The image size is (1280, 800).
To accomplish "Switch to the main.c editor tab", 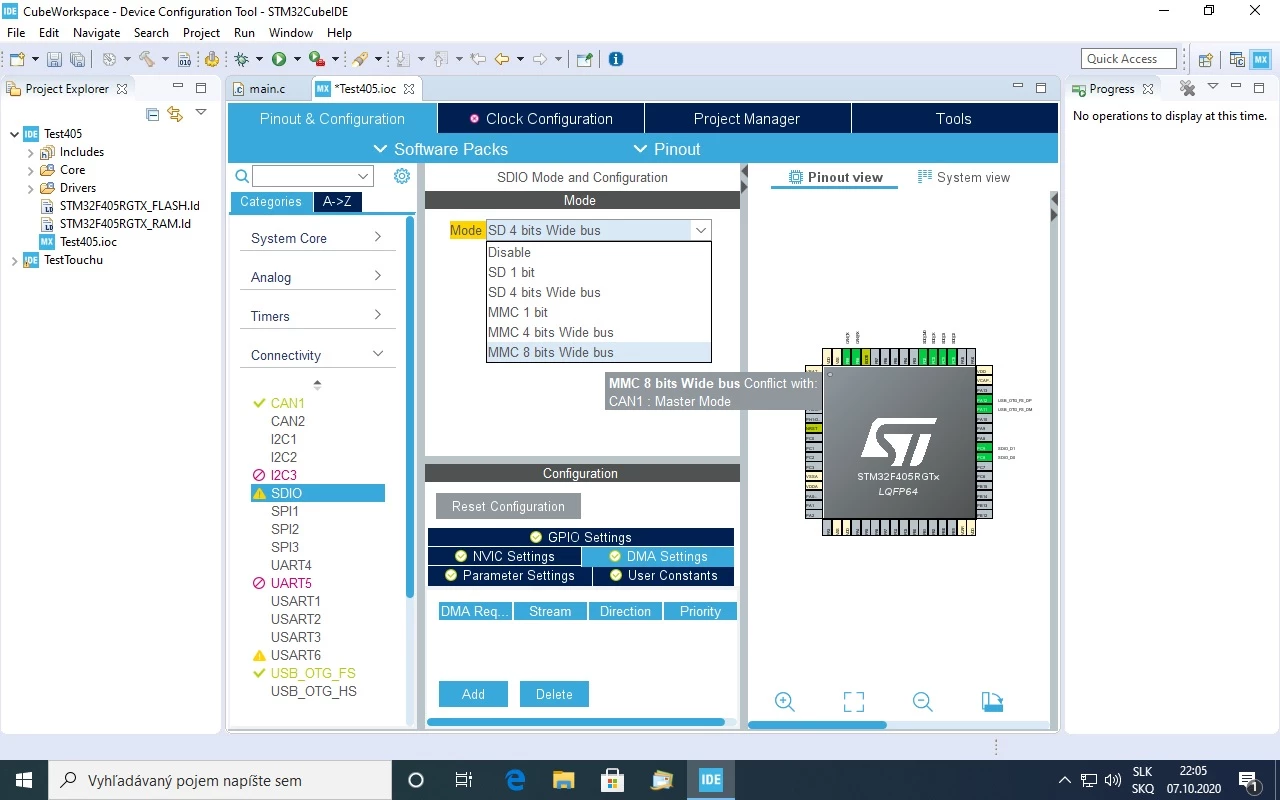I will [267, 88].
